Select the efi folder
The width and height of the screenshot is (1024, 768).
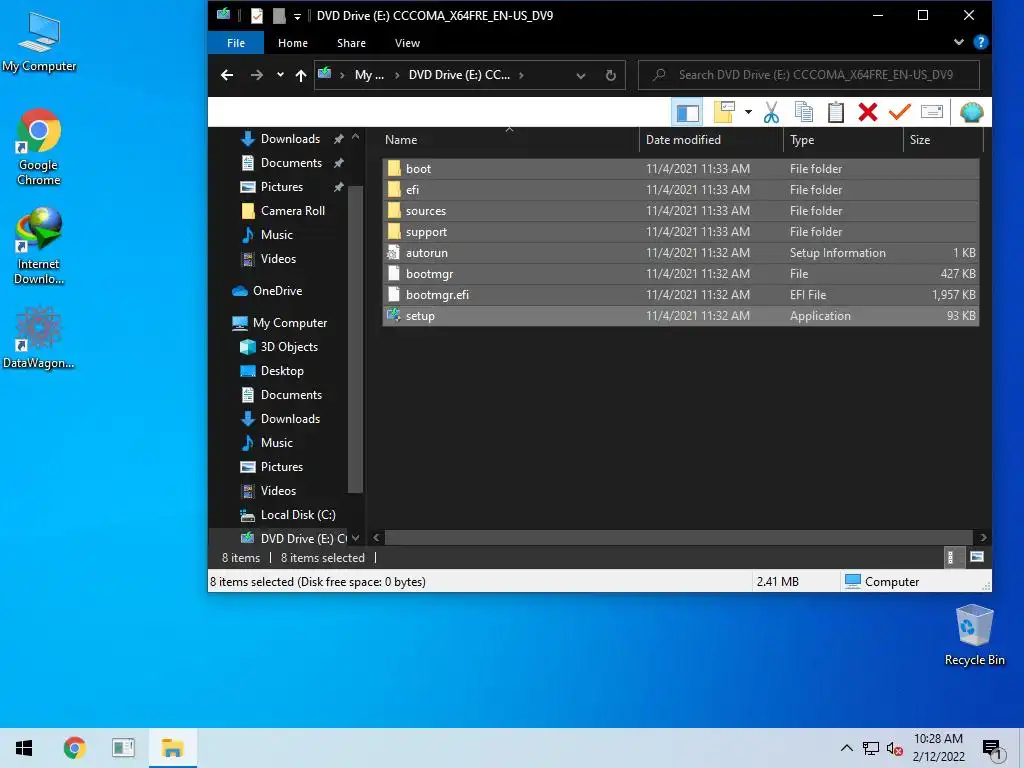click(680, 190)
